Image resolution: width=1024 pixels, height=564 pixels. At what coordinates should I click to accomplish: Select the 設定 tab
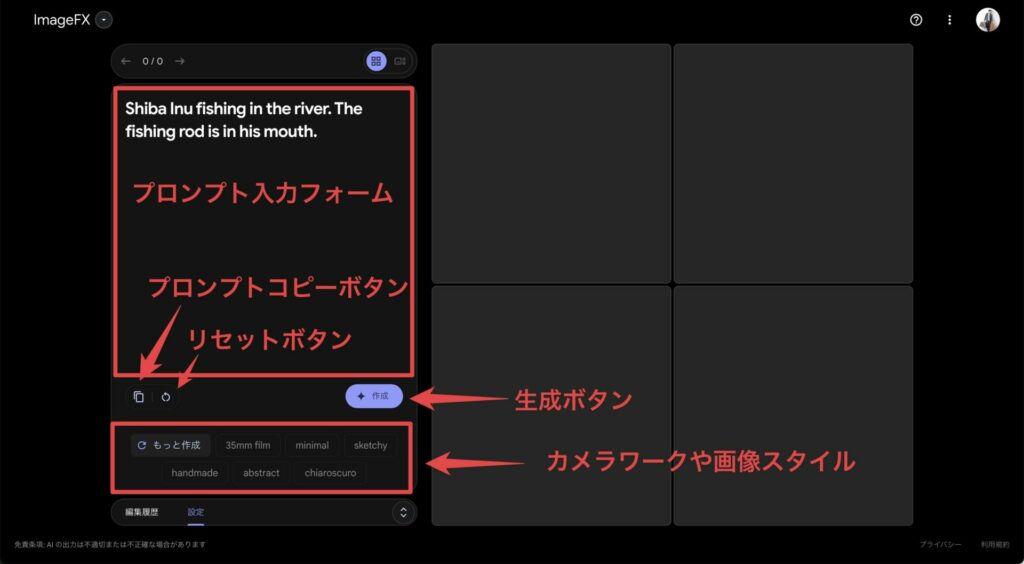[195, 512]
